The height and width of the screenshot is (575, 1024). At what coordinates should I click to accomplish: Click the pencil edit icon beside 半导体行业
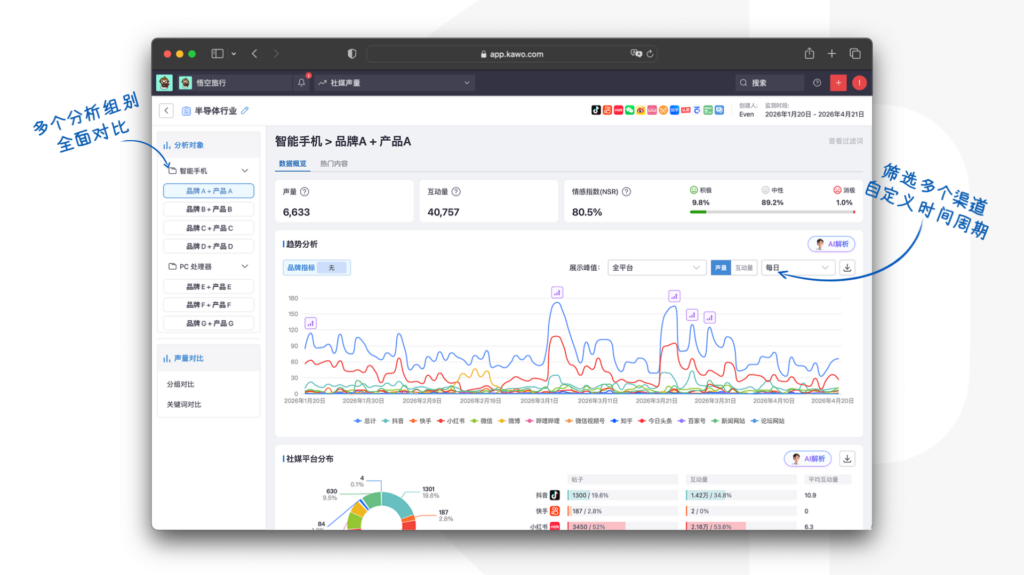click(x=245, y=111)
